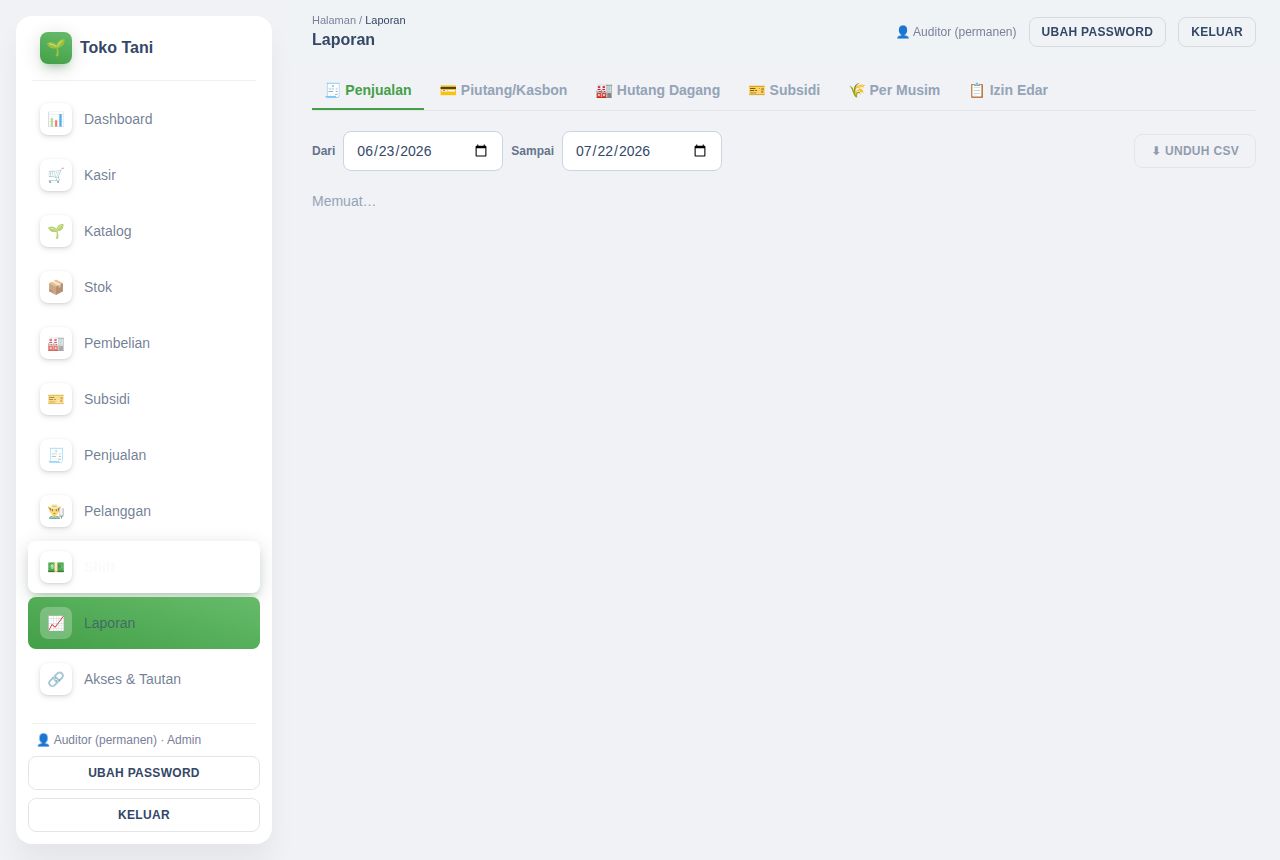Switch to the Piutang/Kasbon tab
1280x860 pixels.
point(503,90)
